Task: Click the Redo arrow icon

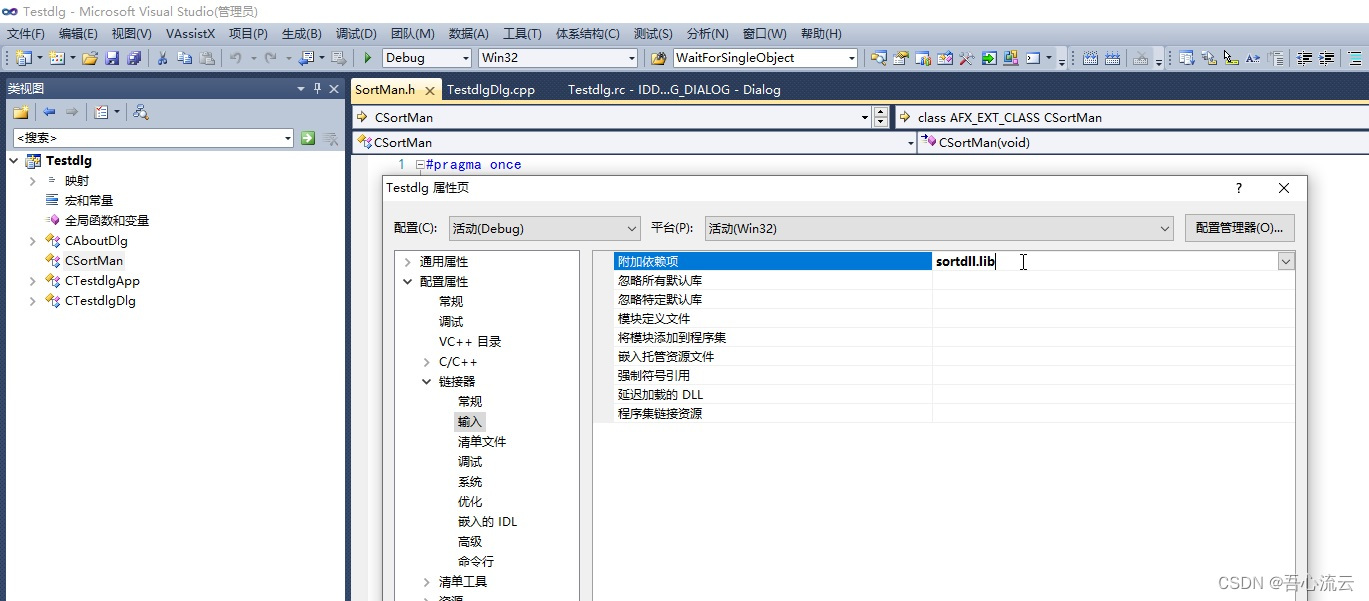Action: 270,58
